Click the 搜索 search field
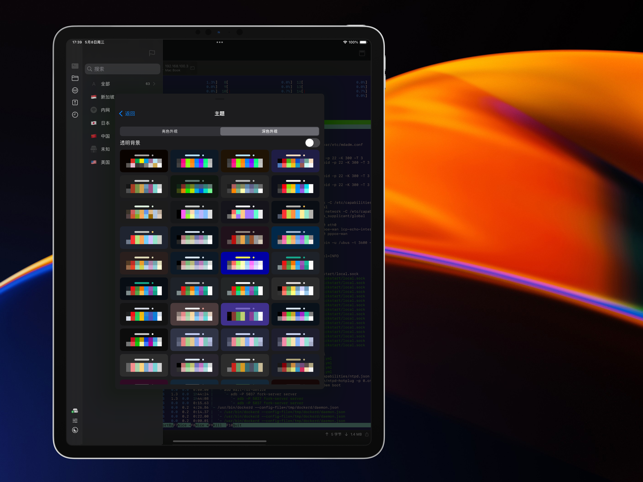Image resolution: width=643 pixels, height=482 pixels. pyautogui.click(x=123, y=69)
